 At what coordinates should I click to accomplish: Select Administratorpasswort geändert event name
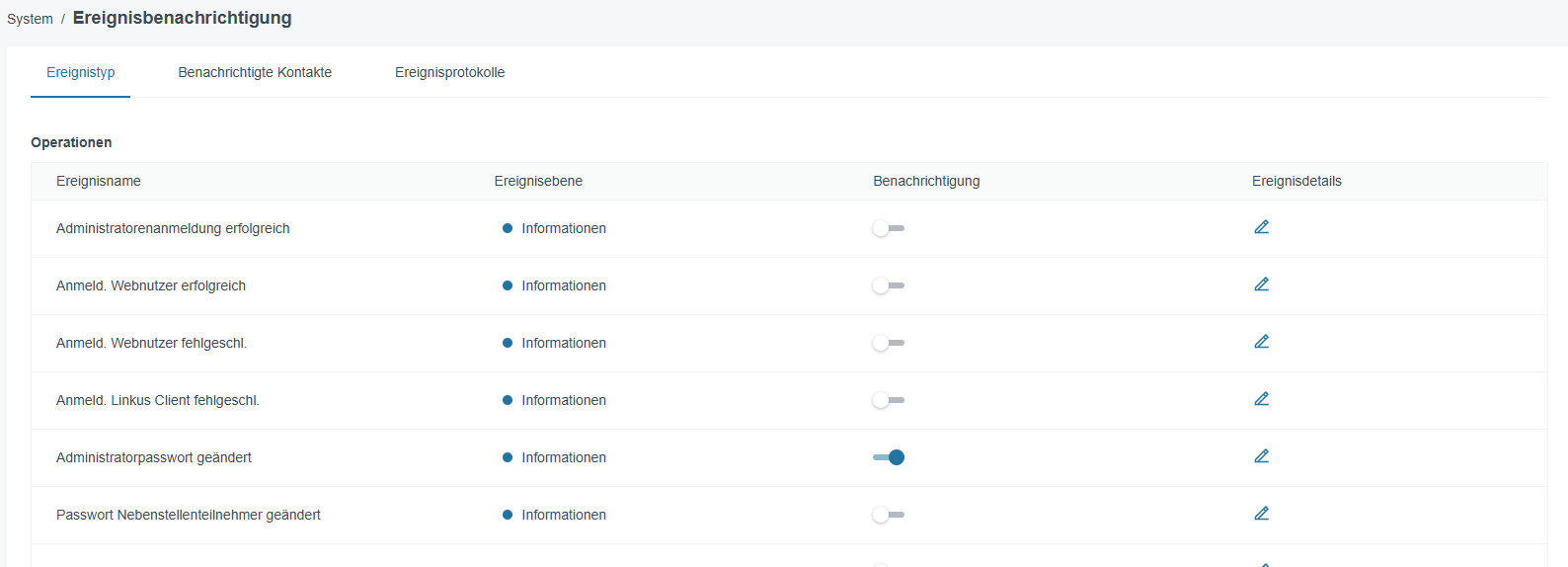[x=154, y=457]
